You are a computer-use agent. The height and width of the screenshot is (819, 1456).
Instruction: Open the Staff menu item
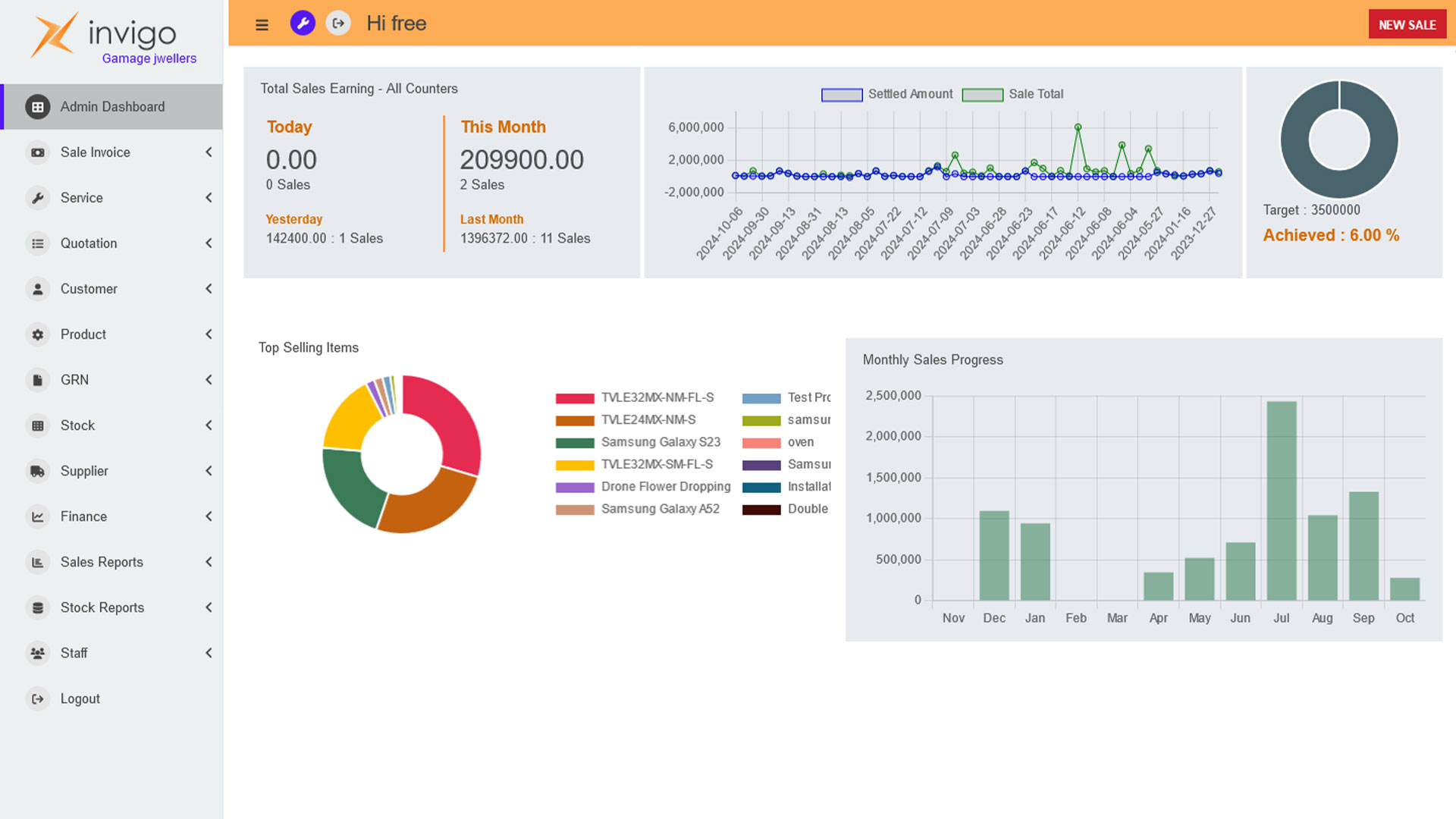pyautogui.click(x=111, y=653)
